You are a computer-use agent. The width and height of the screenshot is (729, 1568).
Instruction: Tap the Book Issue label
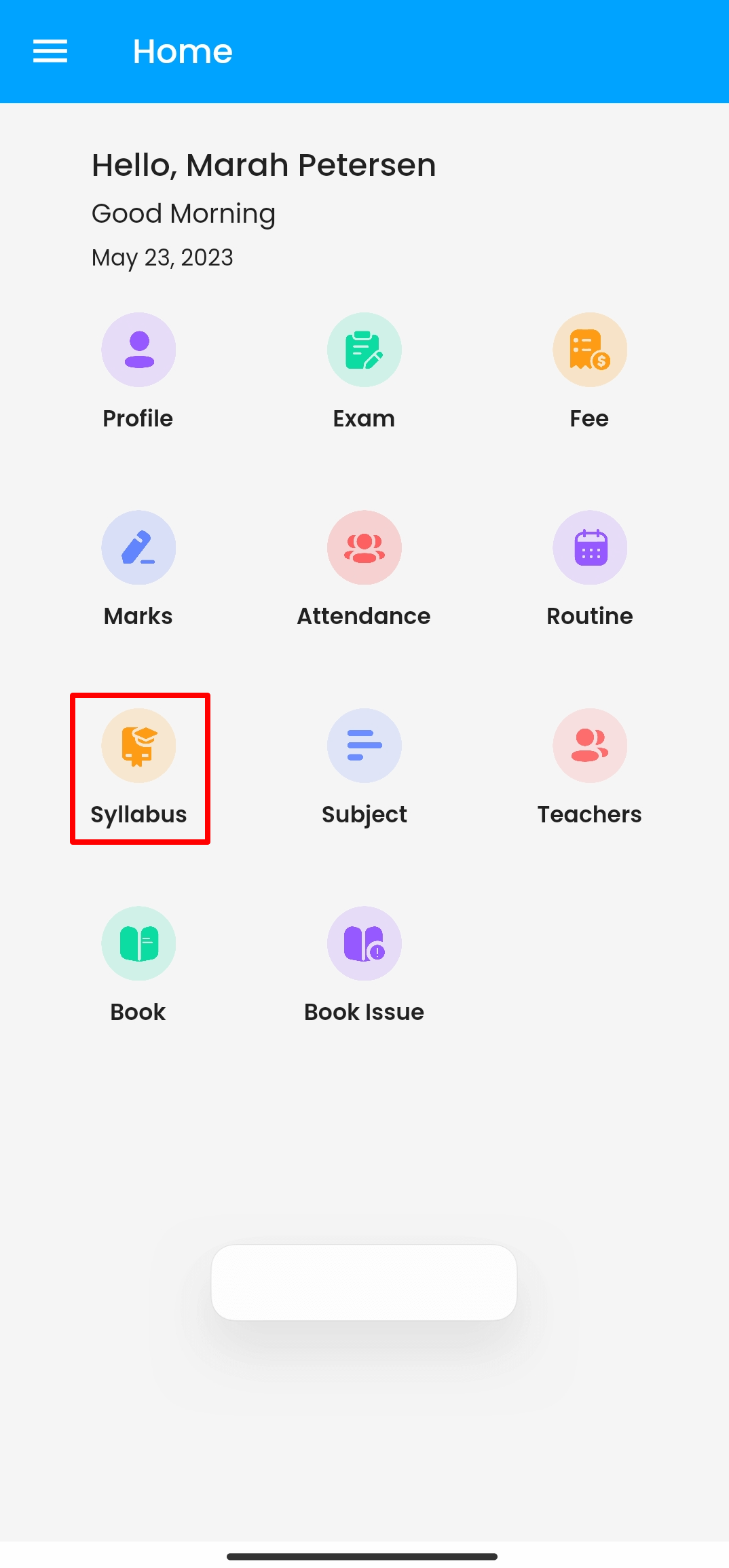coord(364,1012)
